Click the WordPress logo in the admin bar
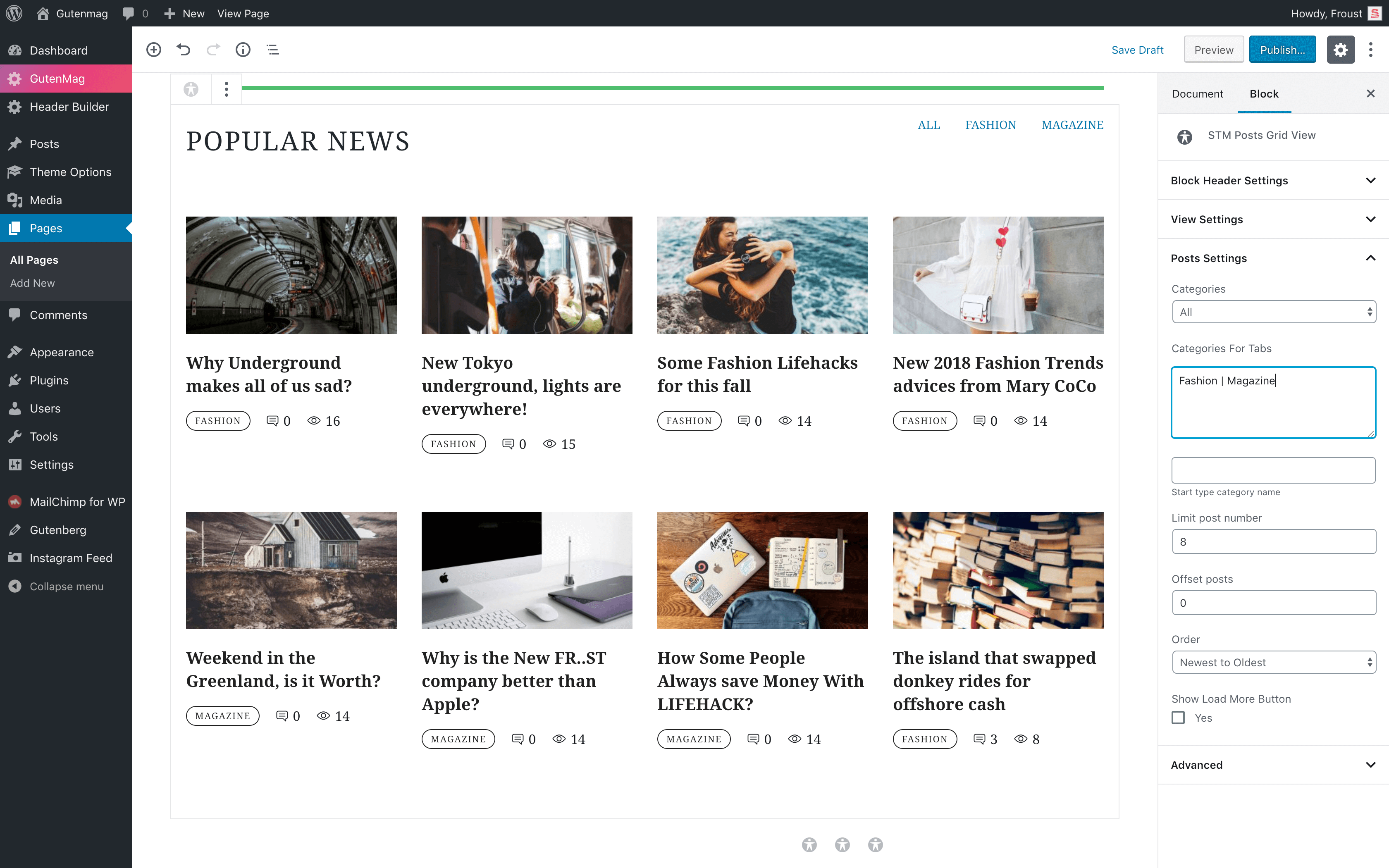 (14, 13)
